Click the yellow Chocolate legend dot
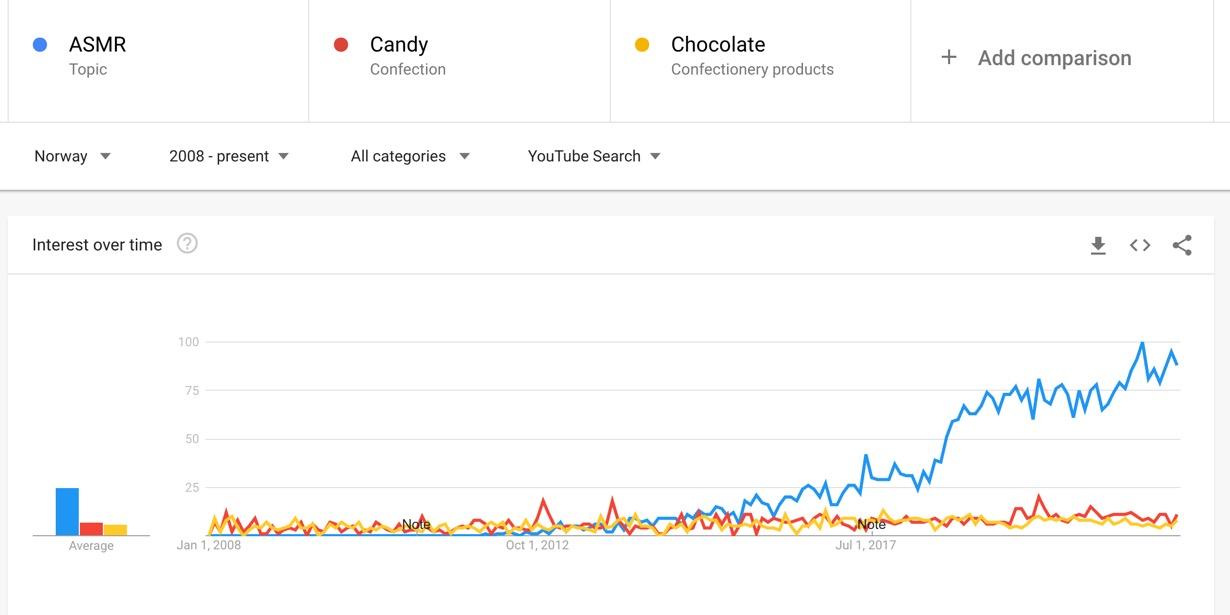The height and width of the screenshot is (615, 1230). pos(642,44)
